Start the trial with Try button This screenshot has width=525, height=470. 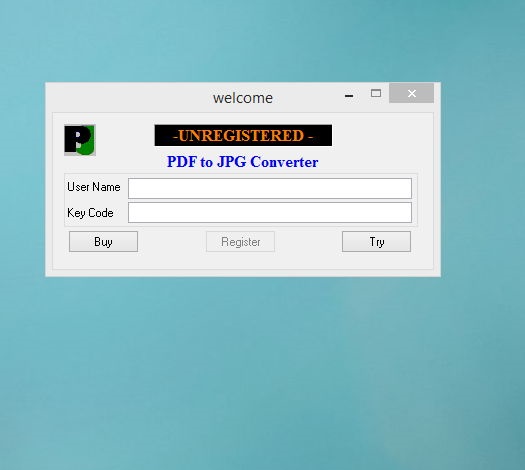(x=376, y=241)
